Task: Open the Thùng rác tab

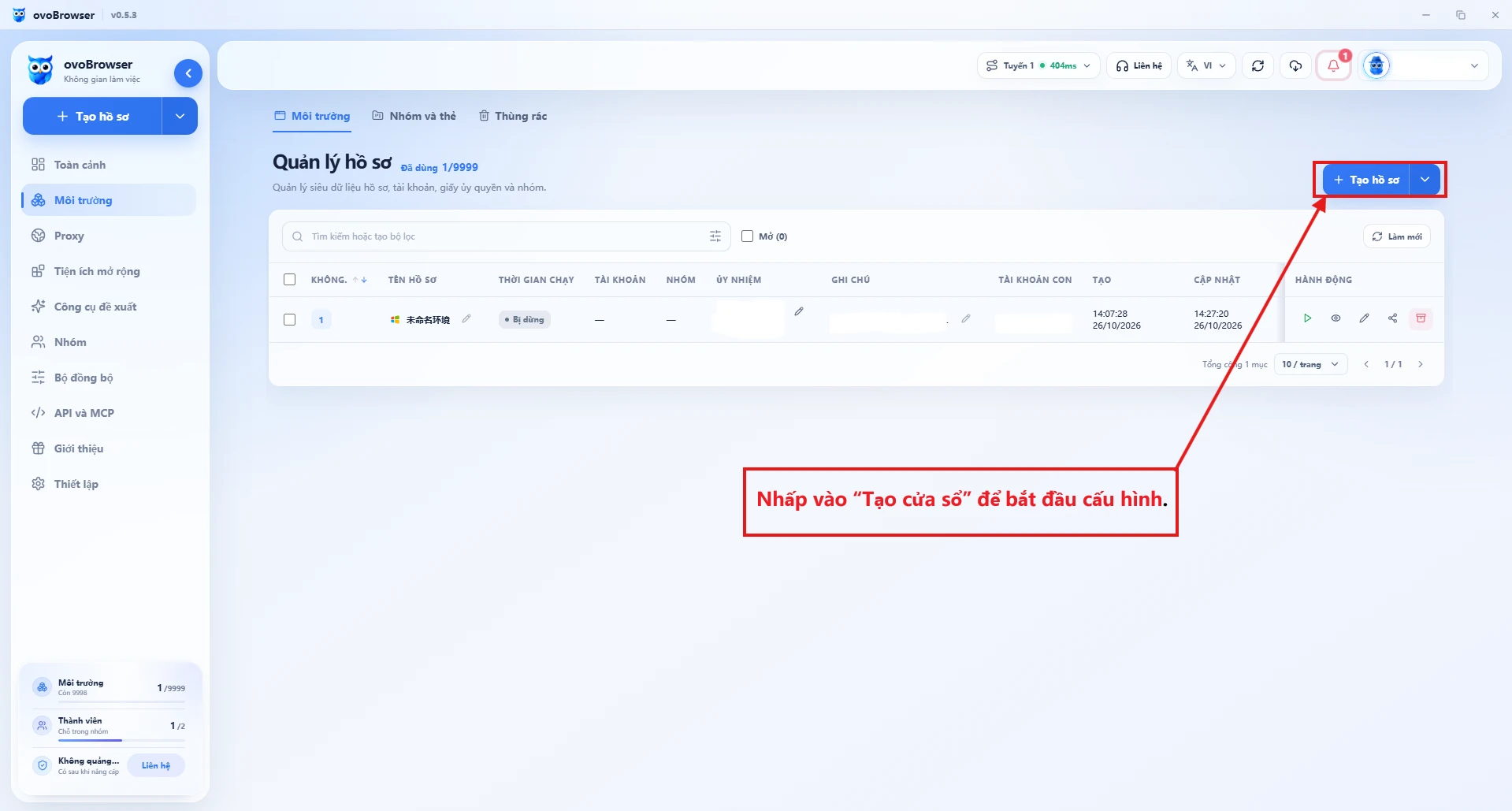Action: pos(513,116)
